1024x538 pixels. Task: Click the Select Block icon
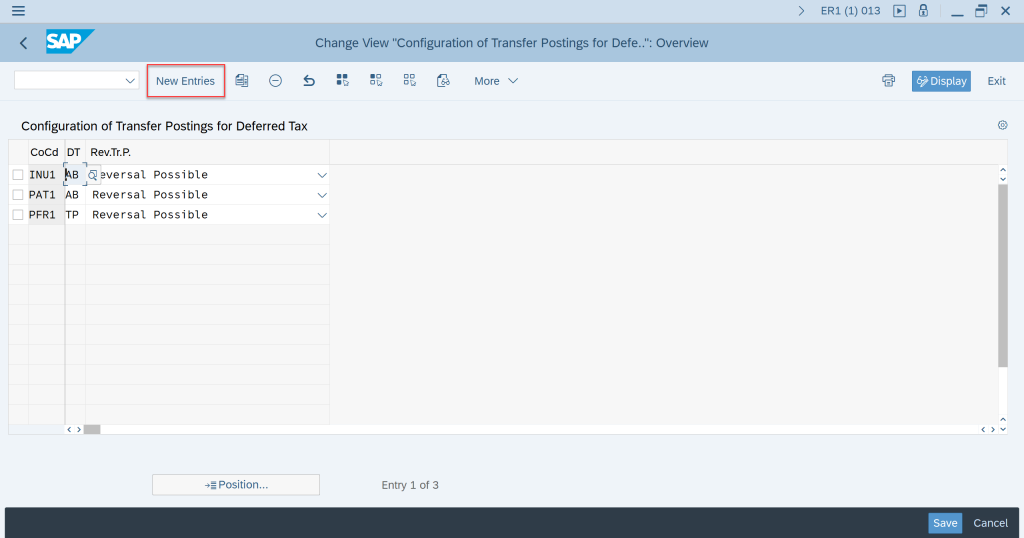tap(376, 80)
